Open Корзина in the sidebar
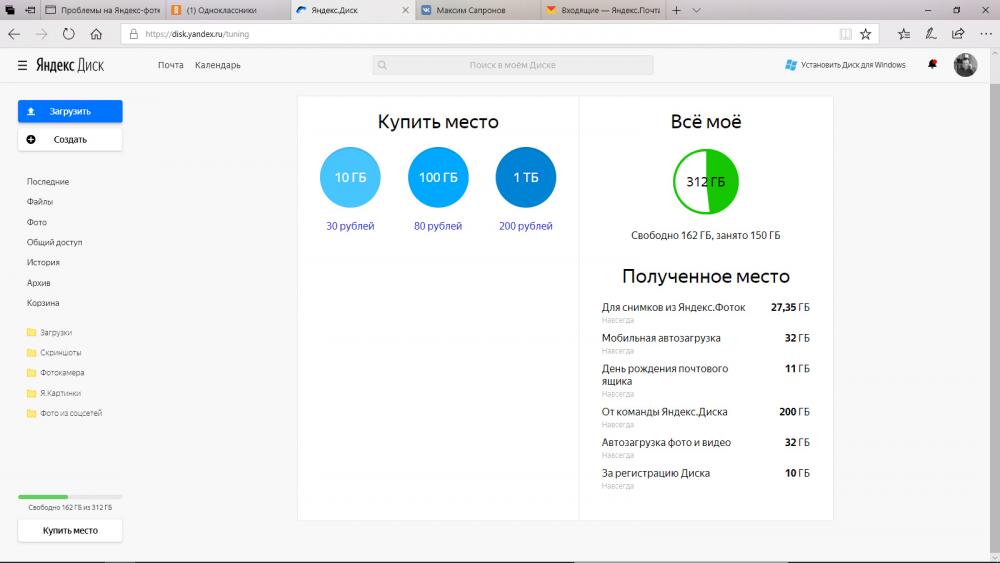Image resolution: width=1000 pixels, height=563 pixels. click(x=43, y=303)
